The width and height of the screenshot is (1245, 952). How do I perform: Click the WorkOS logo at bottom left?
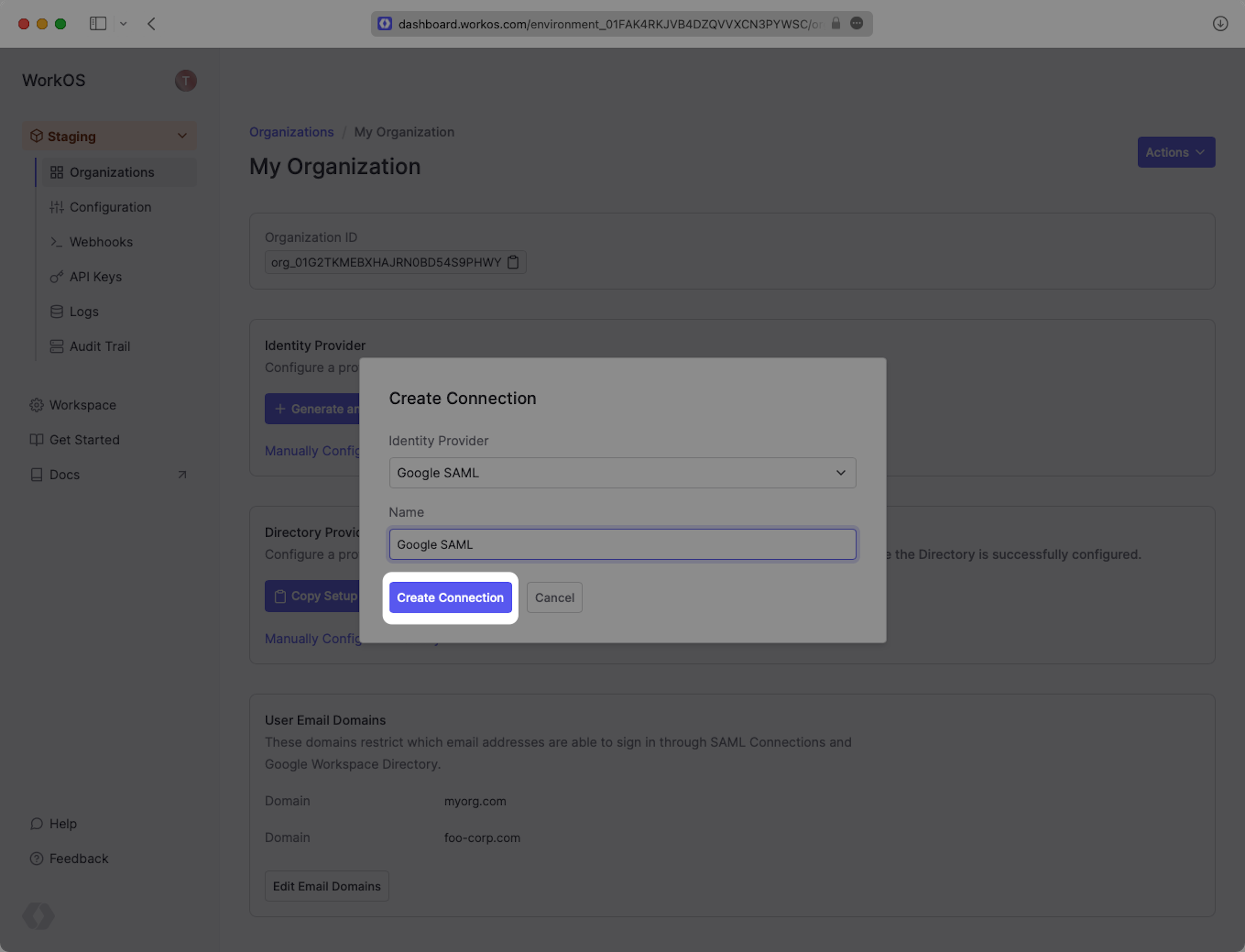coord(39,915)
